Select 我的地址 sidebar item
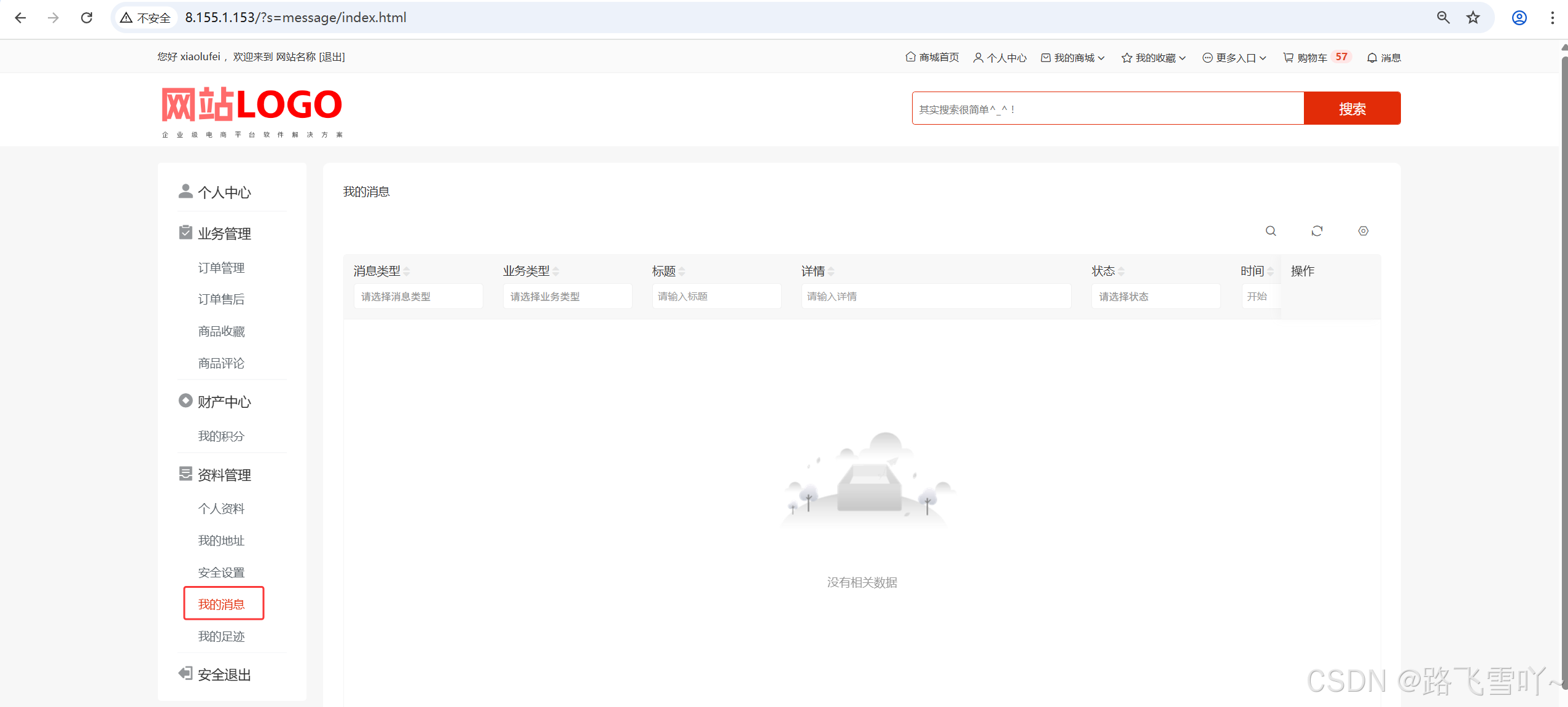The image size is (1568, 707). click(221, 541)
